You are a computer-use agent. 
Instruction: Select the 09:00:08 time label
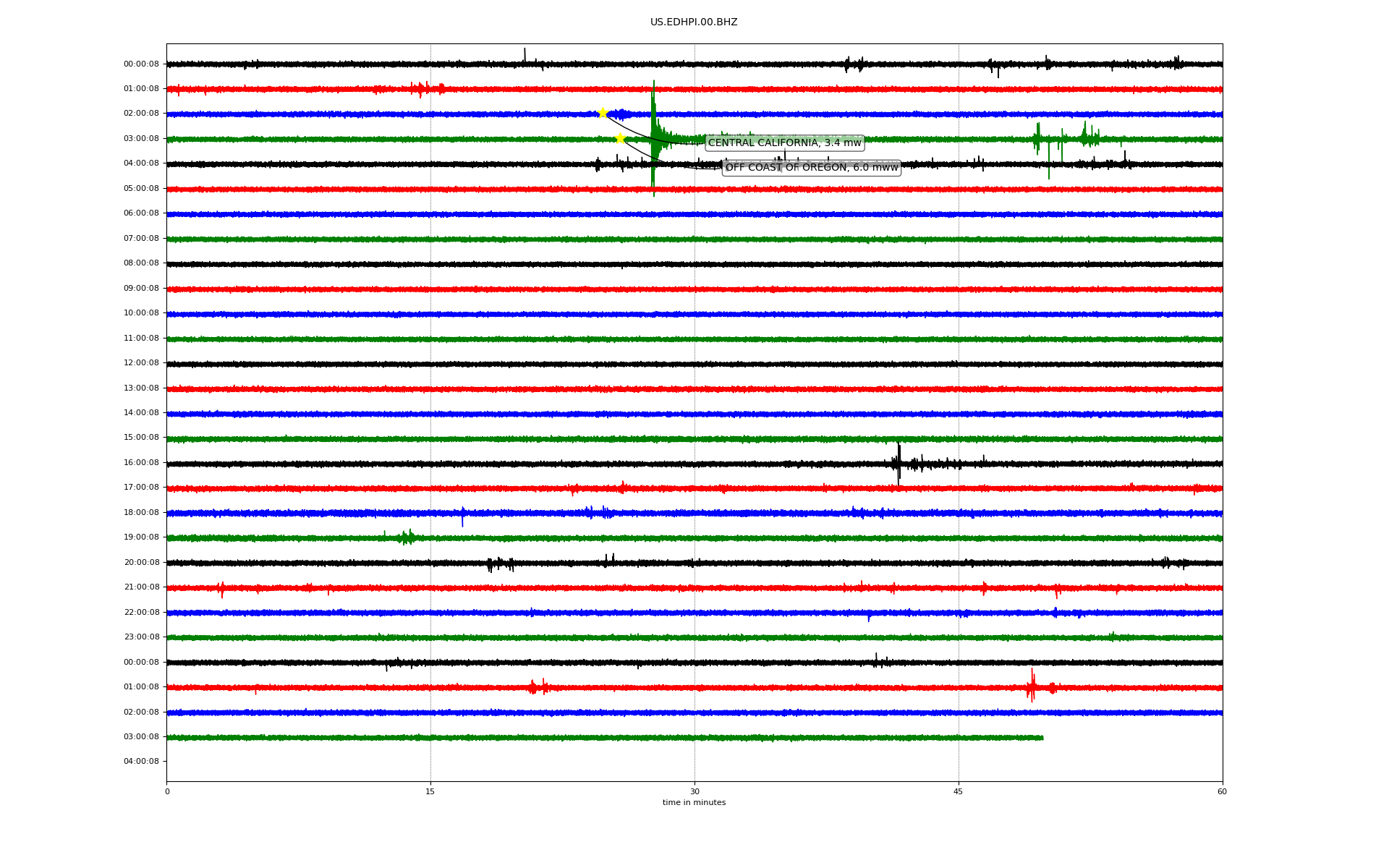click(141, 288)
